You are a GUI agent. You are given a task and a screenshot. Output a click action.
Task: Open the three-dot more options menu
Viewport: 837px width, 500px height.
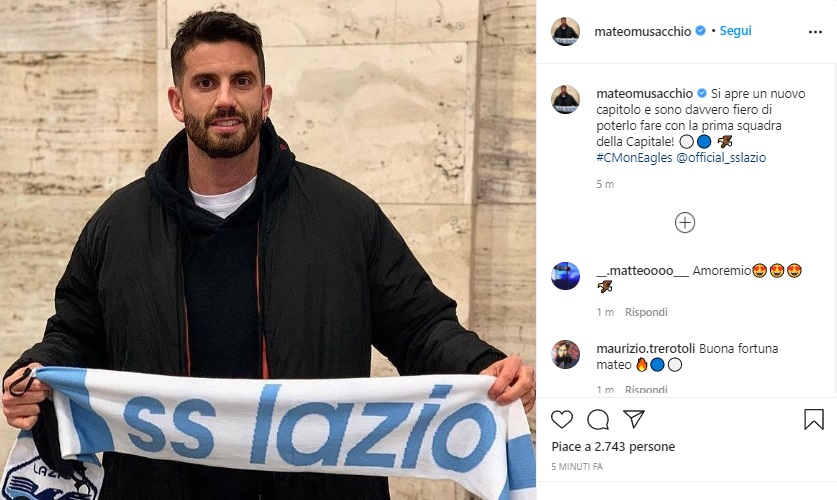pos(815,33)
